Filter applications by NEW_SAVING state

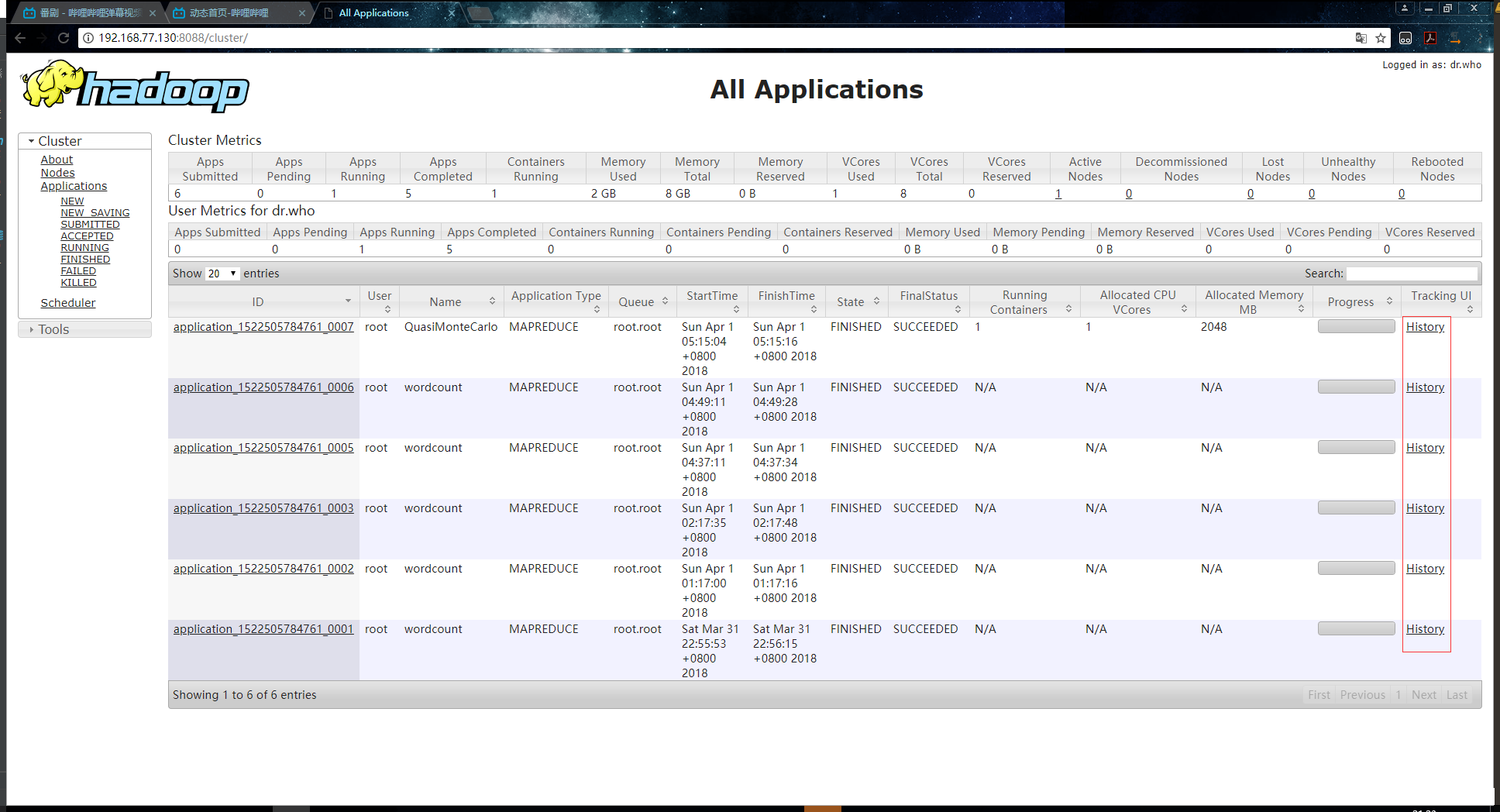click(95, 213)
